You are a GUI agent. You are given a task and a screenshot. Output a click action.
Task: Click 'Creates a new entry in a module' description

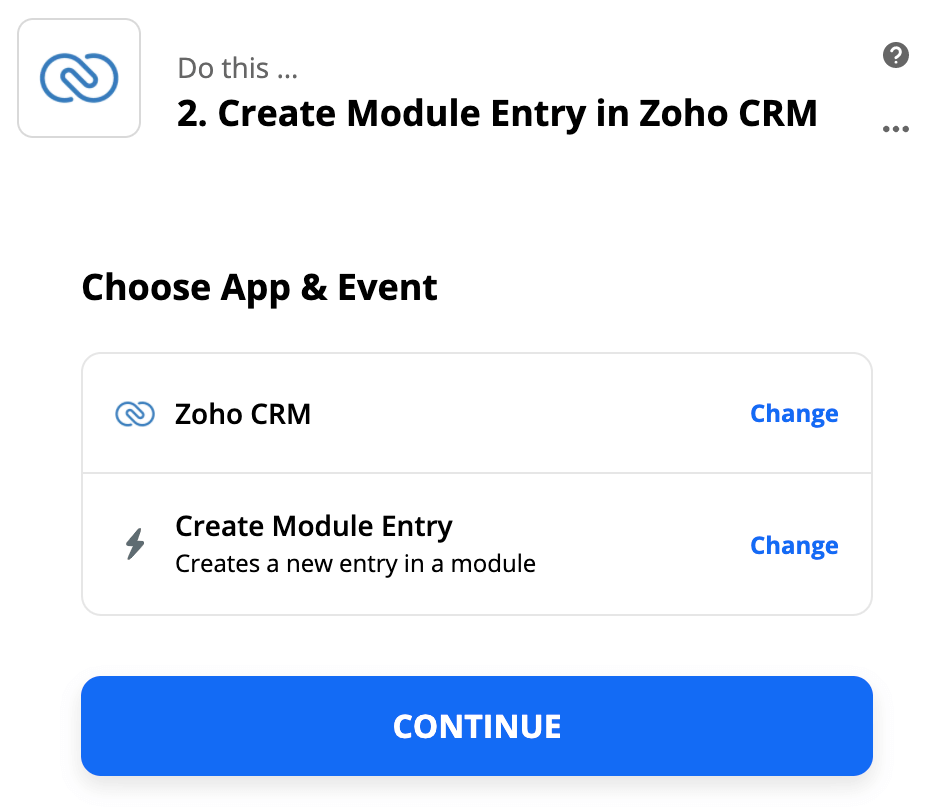pos(356,564)
